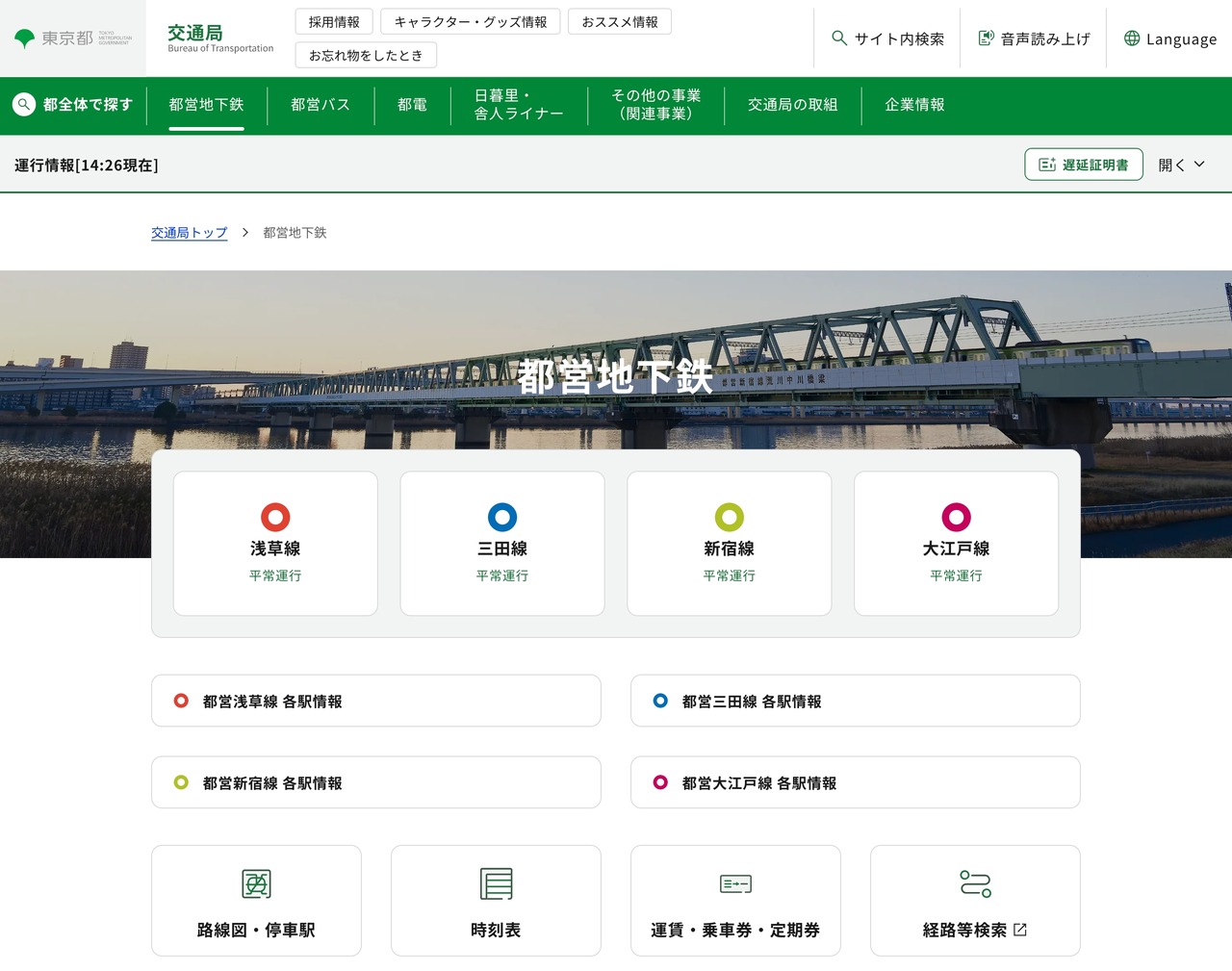Screen dimensions: 1232x971
Task: Open the 浅草線 status card
Action: pos(275,544)
